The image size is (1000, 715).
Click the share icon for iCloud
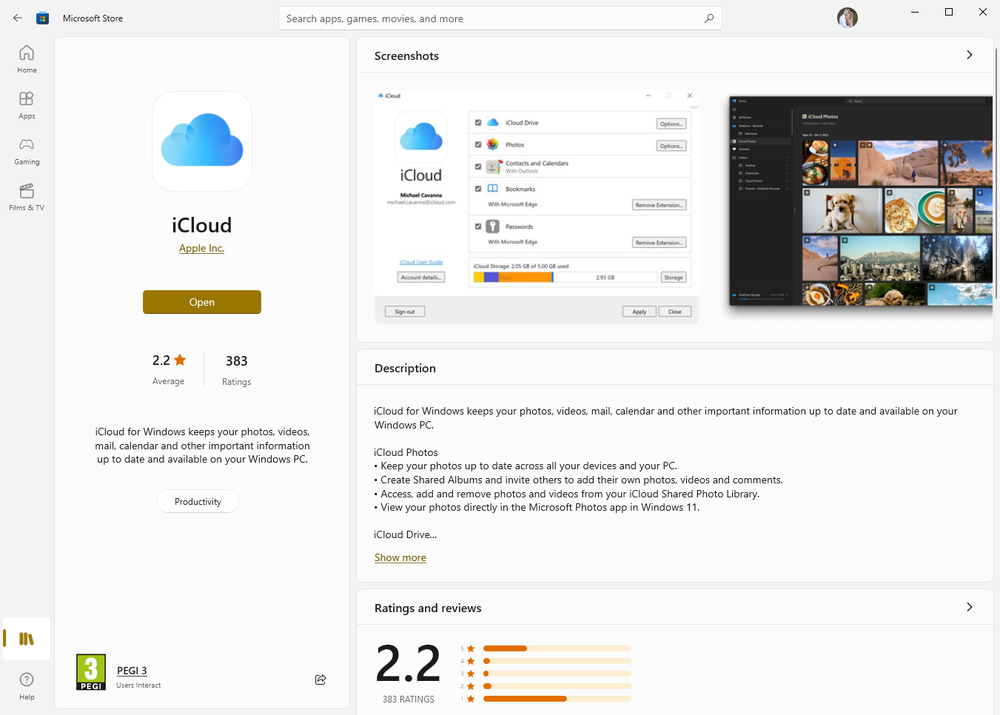320,679
